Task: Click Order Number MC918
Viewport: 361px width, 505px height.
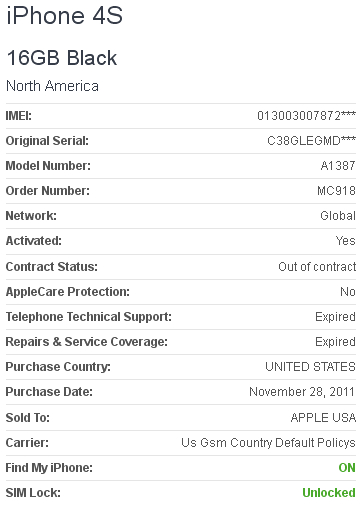Action: [x=336, y=191]
